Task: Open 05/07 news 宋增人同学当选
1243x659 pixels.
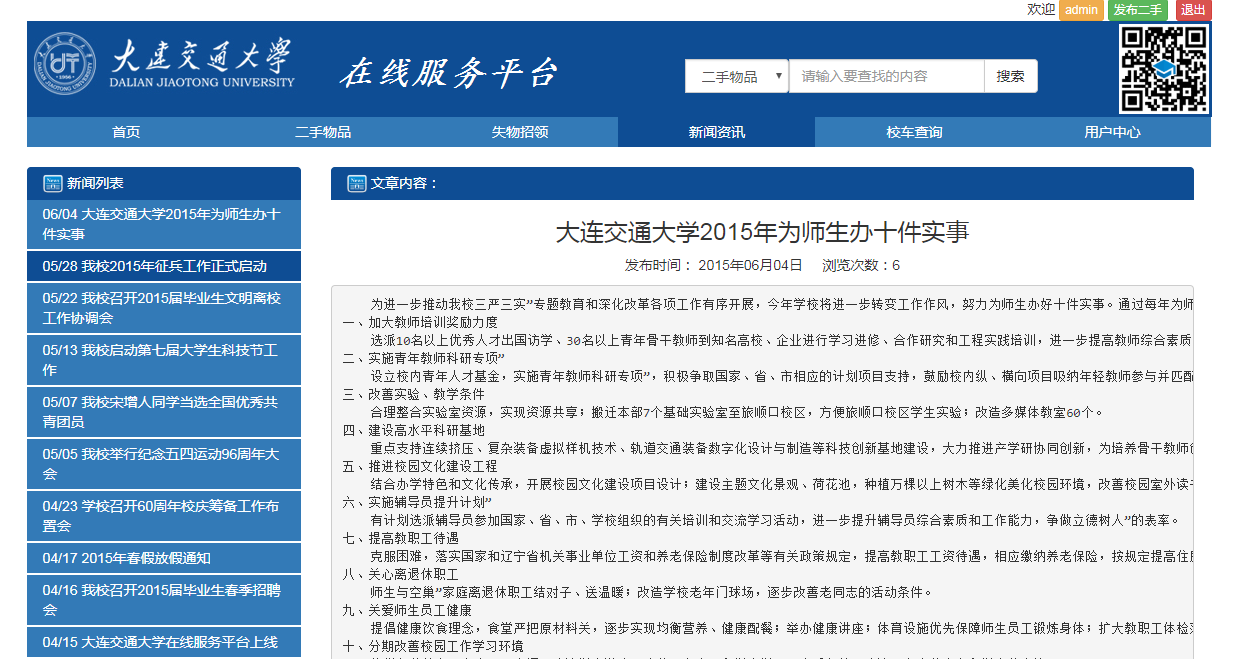Action: point(164,412)
